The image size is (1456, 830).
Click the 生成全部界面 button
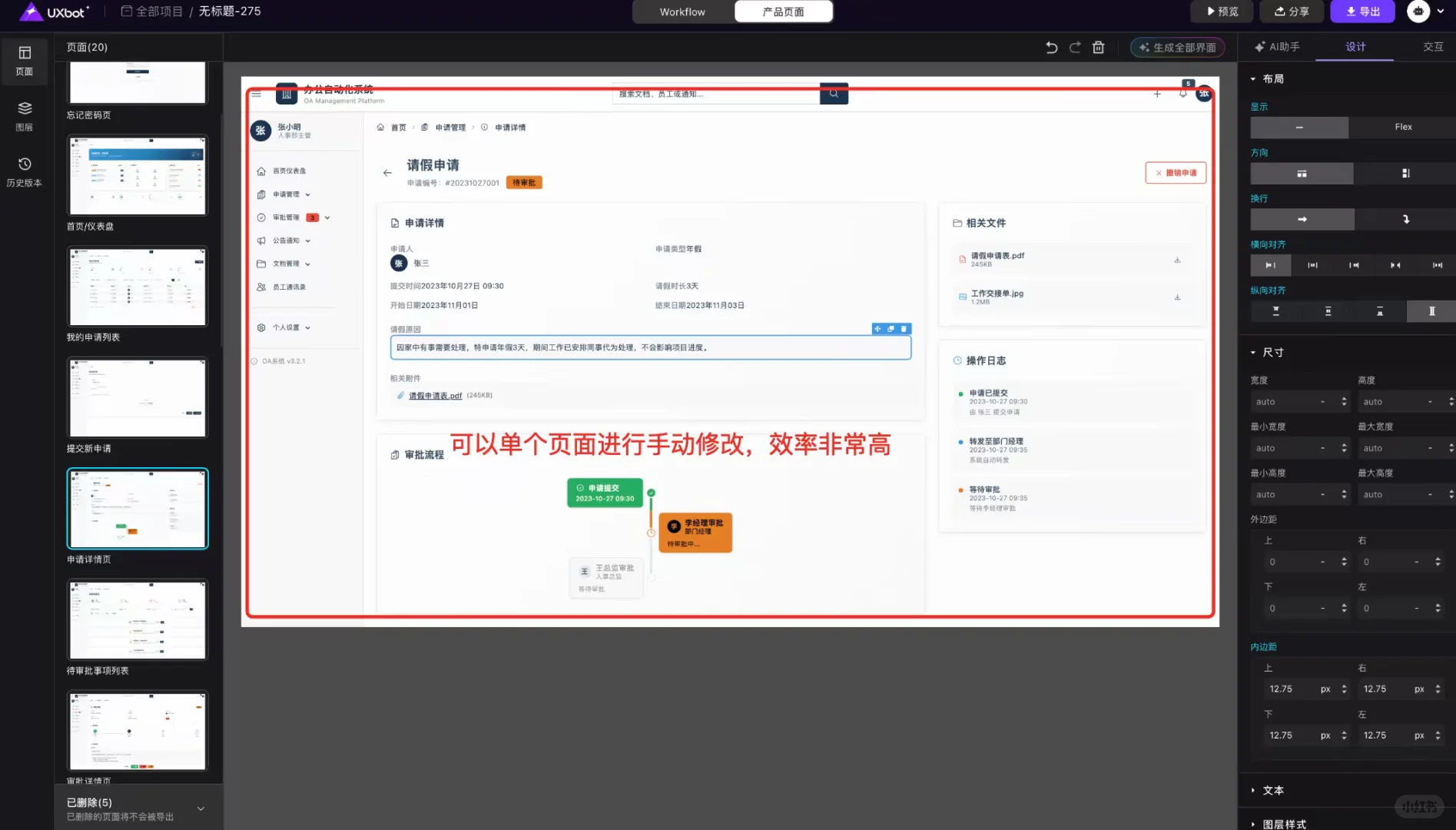(1177, 47)
